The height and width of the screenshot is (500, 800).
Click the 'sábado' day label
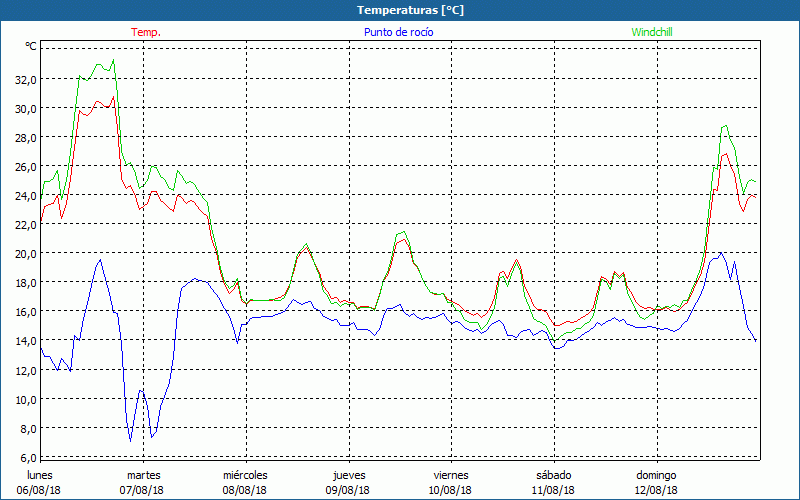[x=554, y=475]
